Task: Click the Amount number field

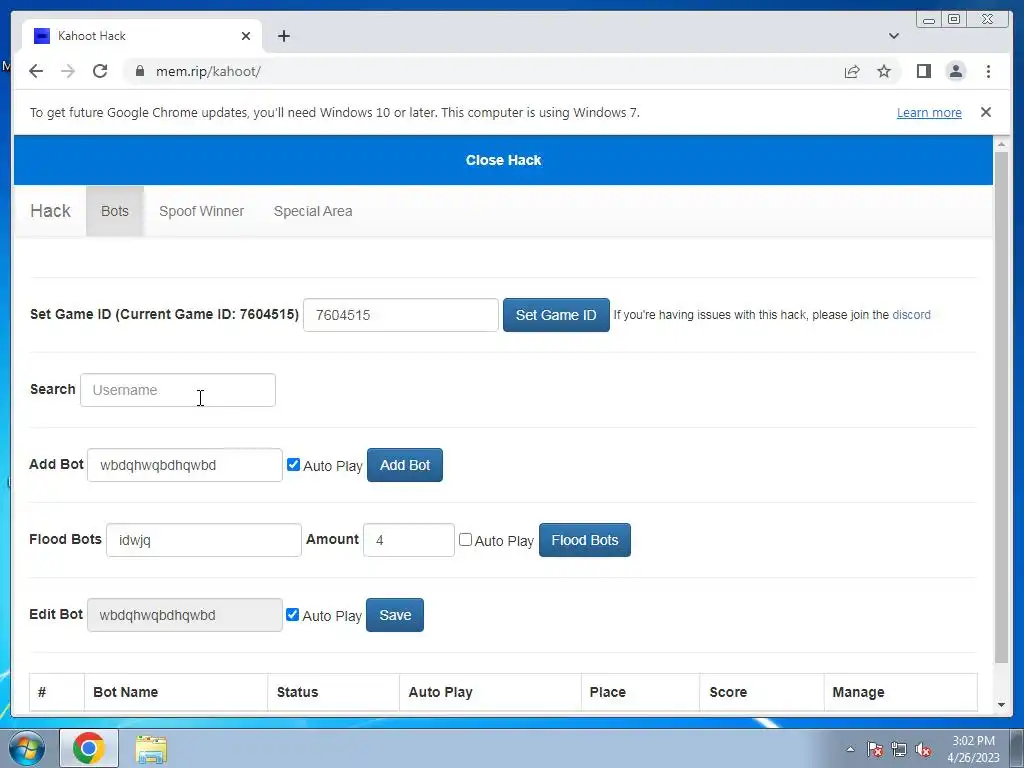Action: coord(409,540)
